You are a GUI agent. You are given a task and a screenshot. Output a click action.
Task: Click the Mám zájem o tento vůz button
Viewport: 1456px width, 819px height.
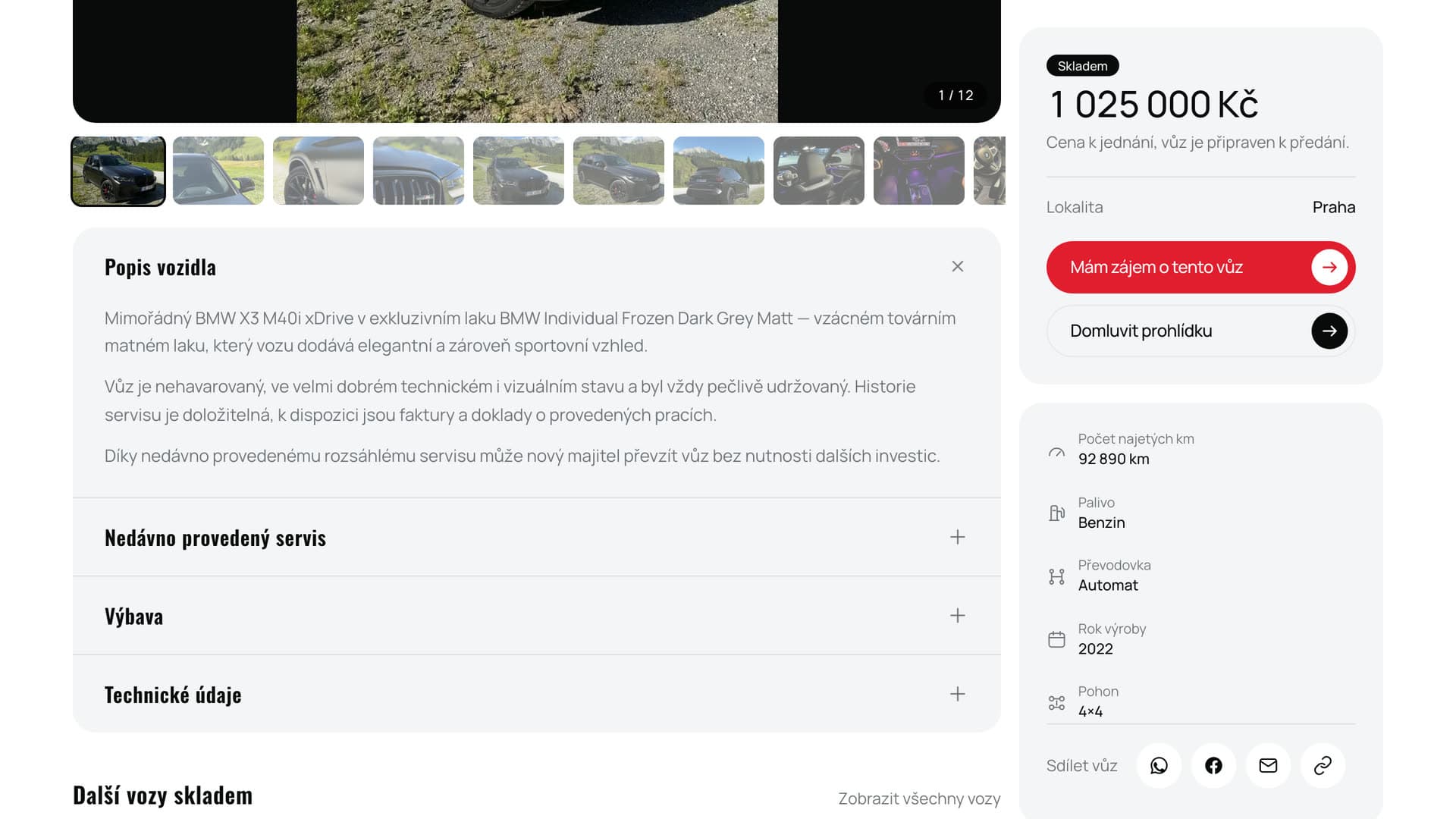(x=1200, y=267)
